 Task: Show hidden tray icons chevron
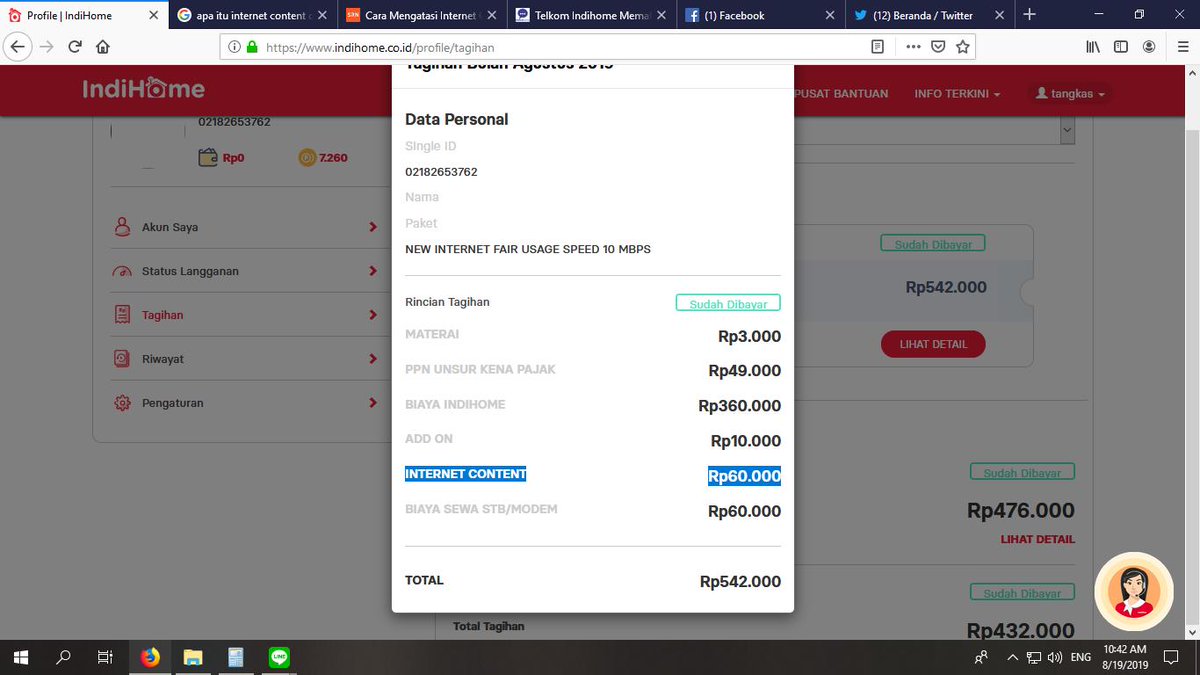(1012, 657)
